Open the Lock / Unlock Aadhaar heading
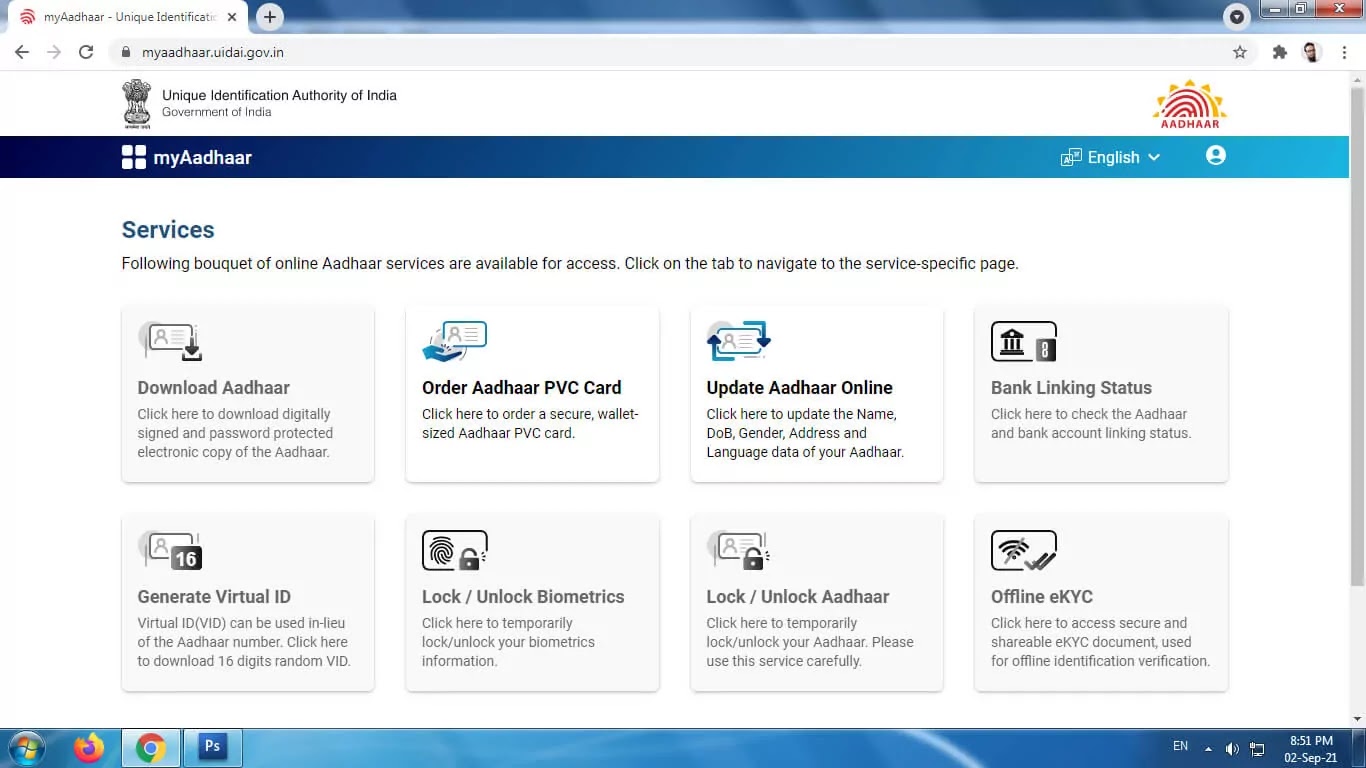Screen dimensions: 1366x768 (798, 597)
